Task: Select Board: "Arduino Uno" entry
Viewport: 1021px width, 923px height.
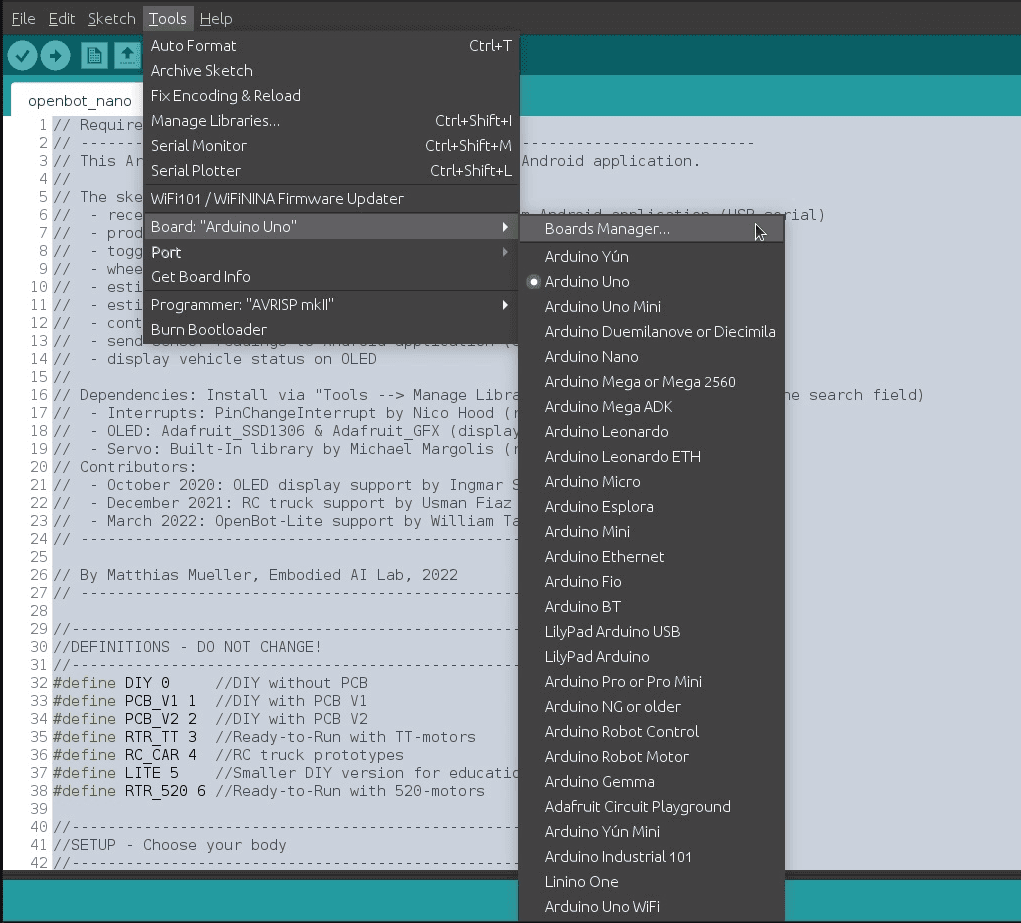Action: coord(331,227)
